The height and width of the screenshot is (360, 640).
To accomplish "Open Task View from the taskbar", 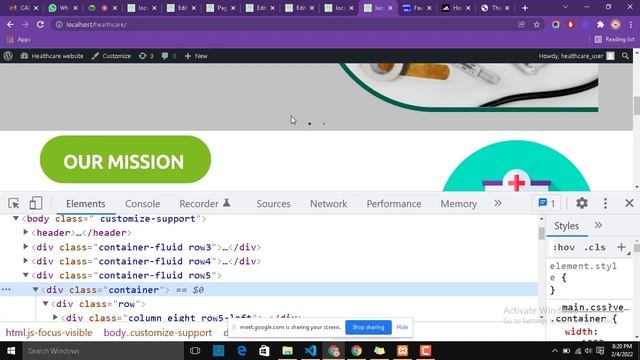I will (x=195, y=351).
